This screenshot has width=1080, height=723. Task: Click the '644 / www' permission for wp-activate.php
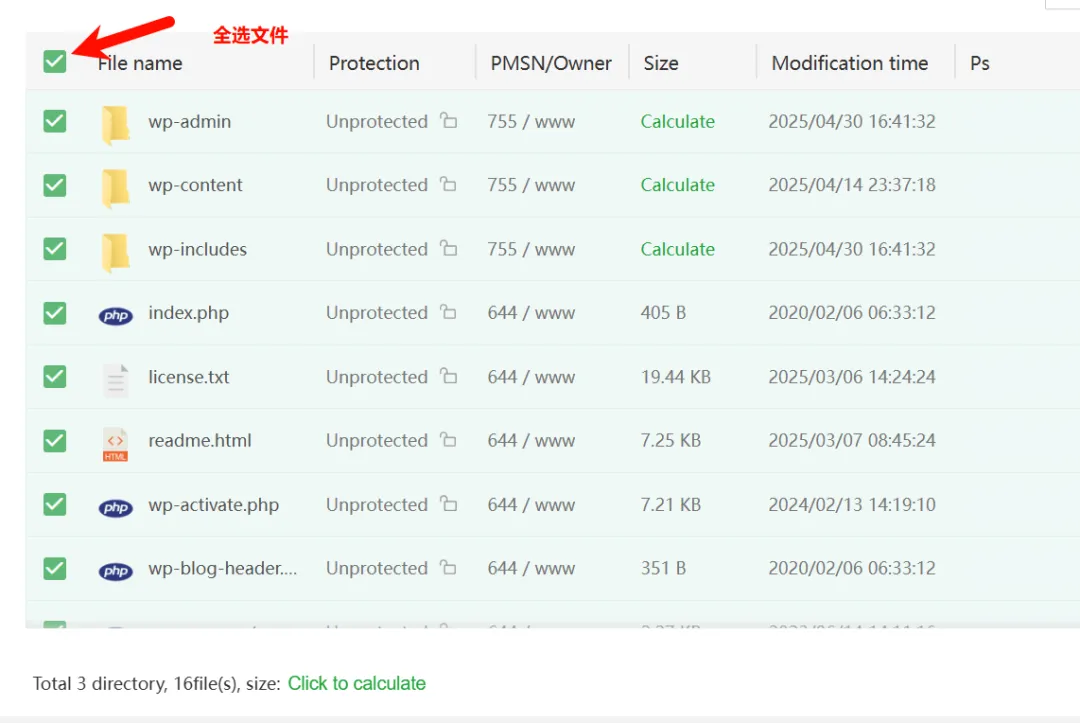pyautogui.click(x=531, y=505)
